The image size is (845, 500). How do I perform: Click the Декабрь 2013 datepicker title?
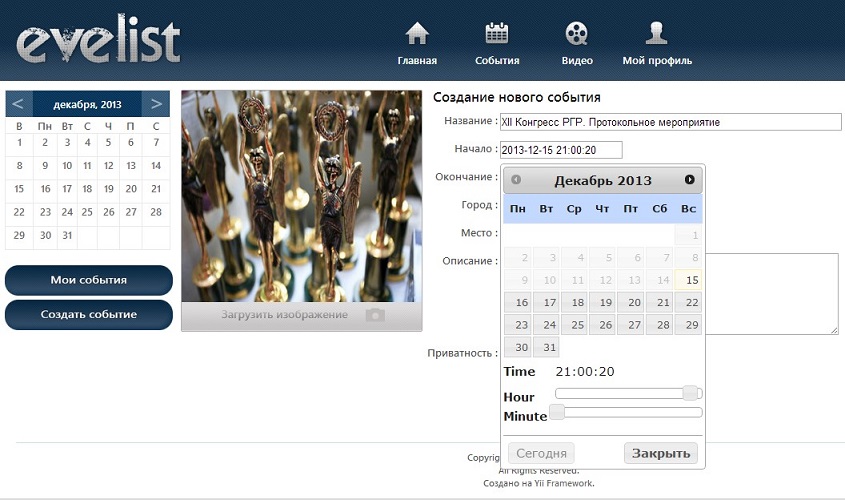tap(602, 180)
